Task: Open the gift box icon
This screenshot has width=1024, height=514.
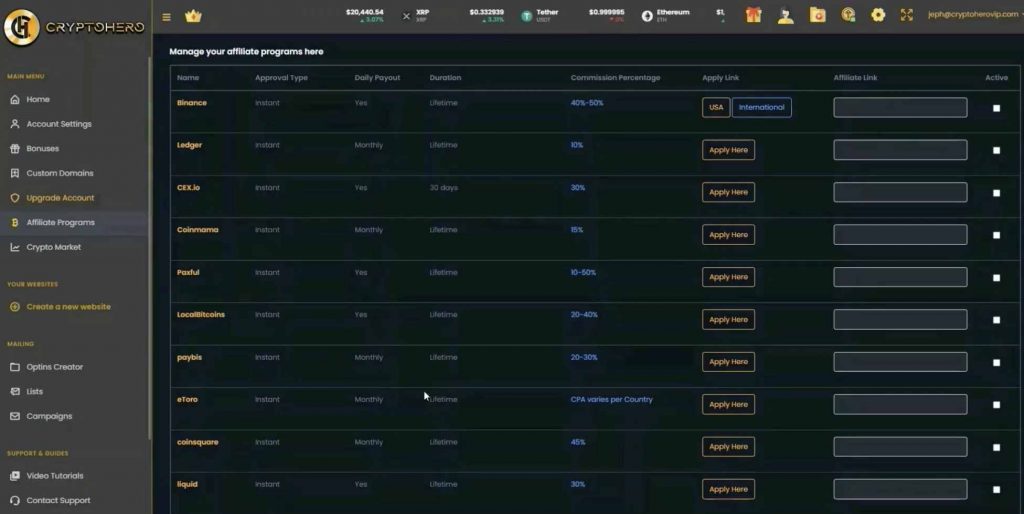Action: tap(754, 15)
